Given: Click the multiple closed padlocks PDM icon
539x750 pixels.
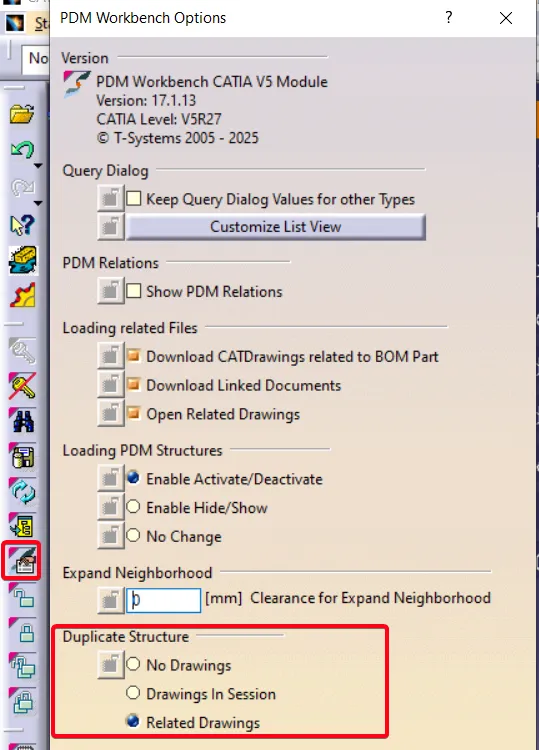Looking at the screenshot, I should coord(22,702).
